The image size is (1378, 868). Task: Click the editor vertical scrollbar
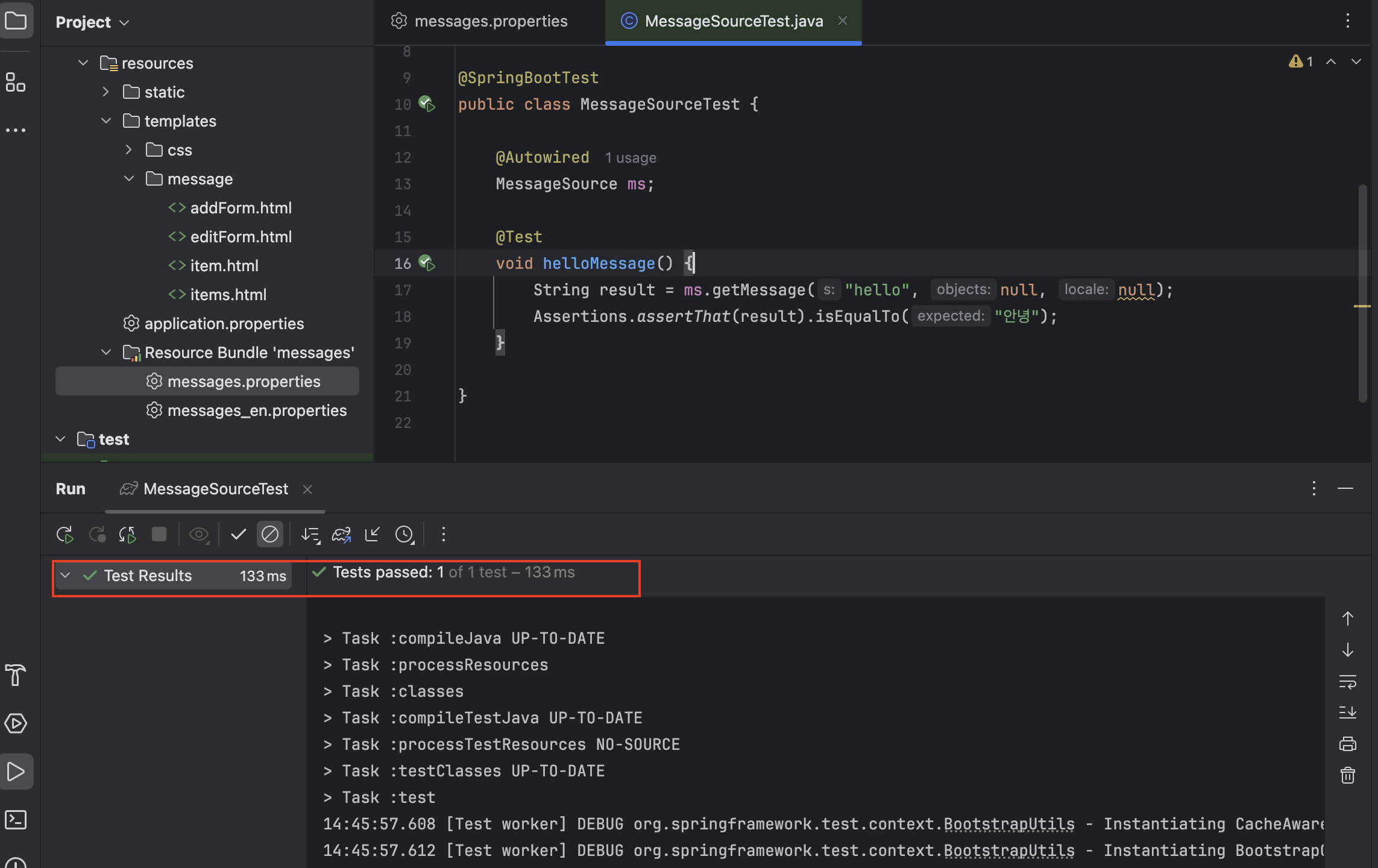pos(1362,293)
